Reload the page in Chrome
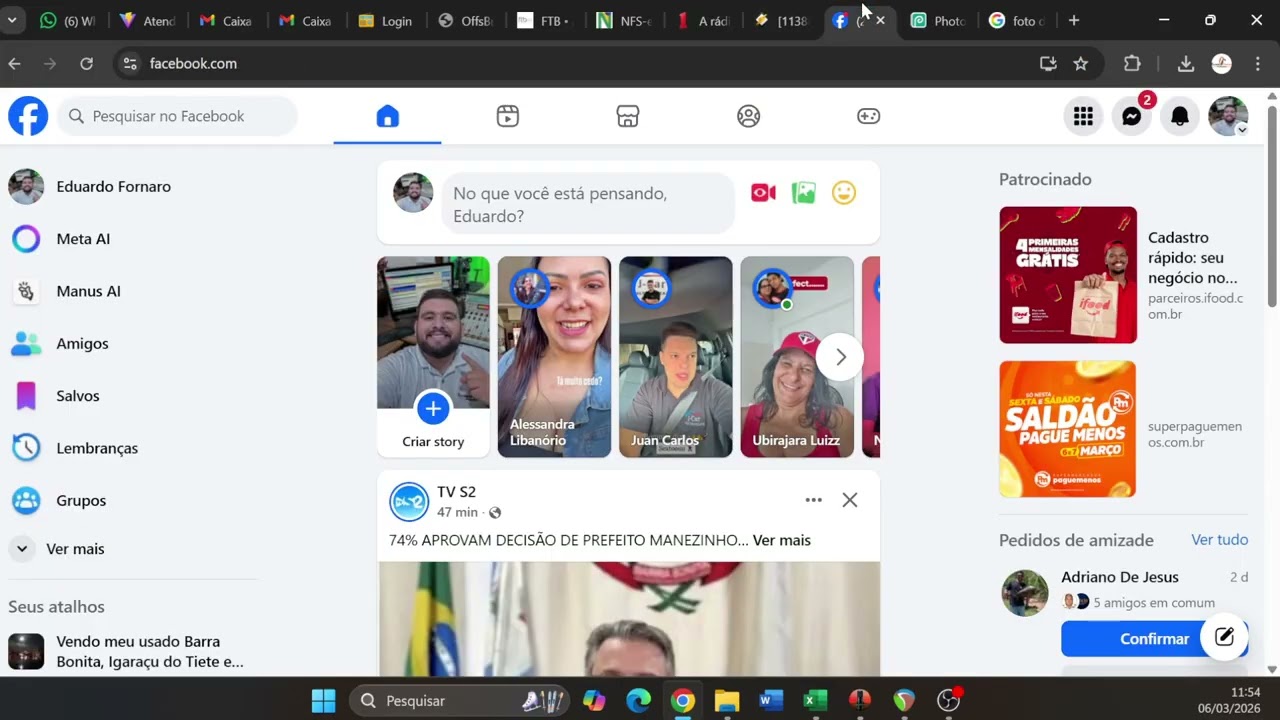Image resolution: width=1280 pixels, height=720 pixels. tap(86, 63)
